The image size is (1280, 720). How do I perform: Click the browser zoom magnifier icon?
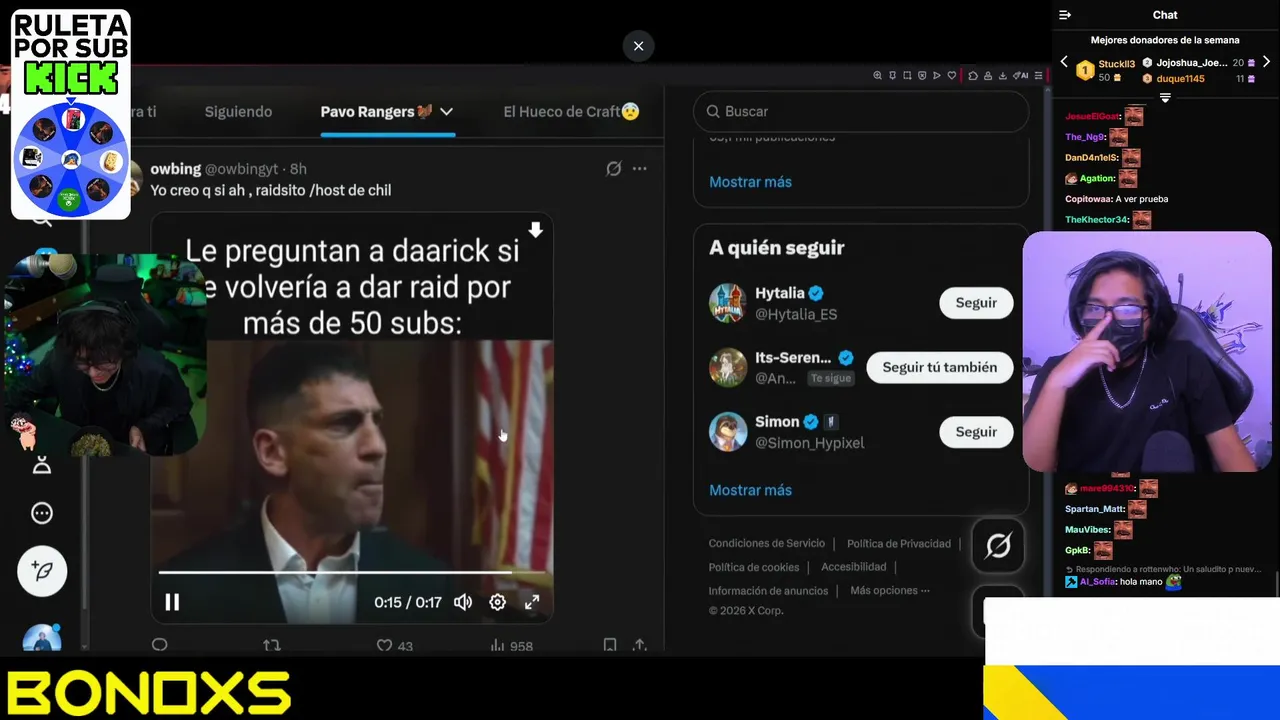(x=877, y=75)
